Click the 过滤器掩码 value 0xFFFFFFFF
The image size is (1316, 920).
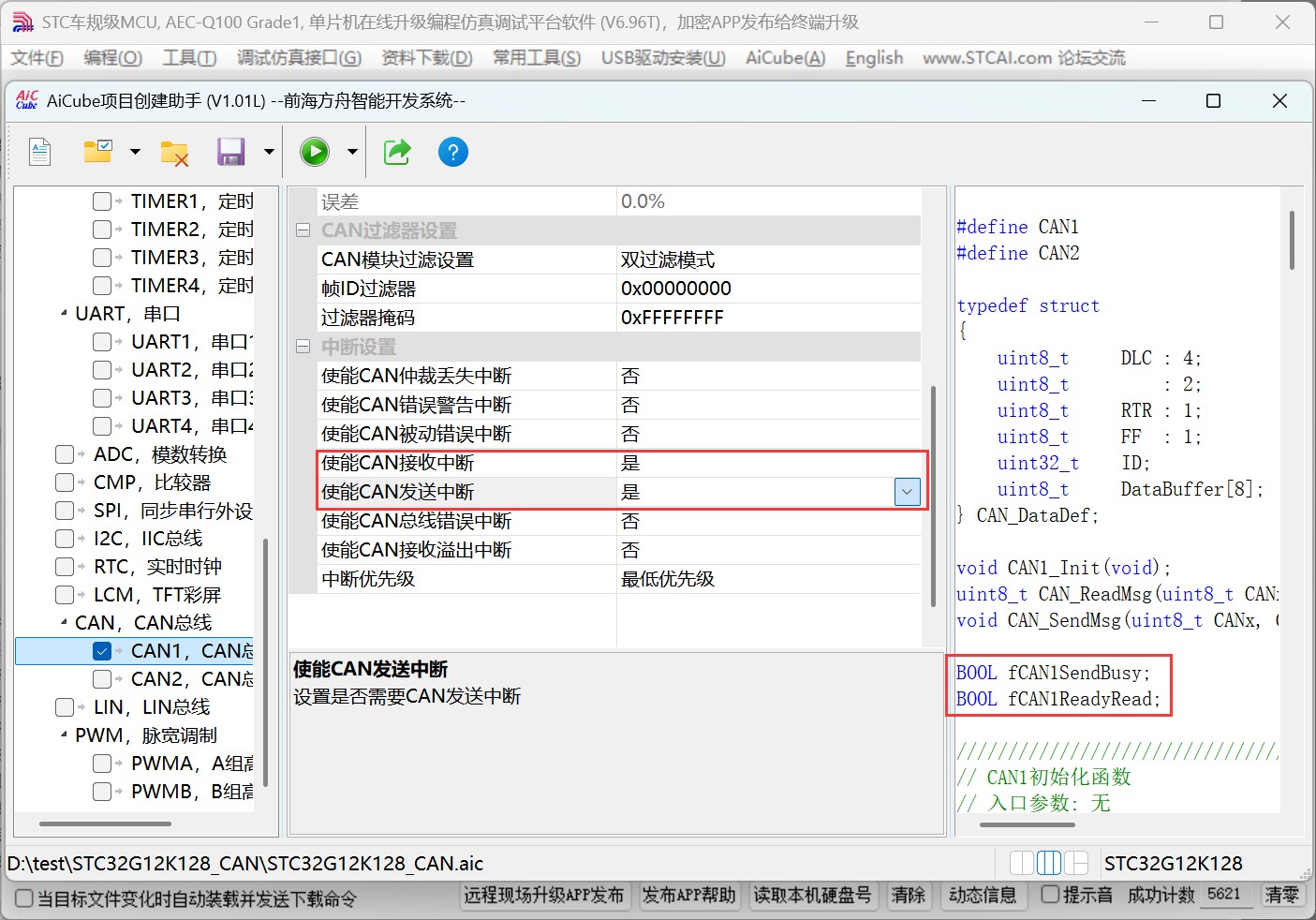coord(673,318)
